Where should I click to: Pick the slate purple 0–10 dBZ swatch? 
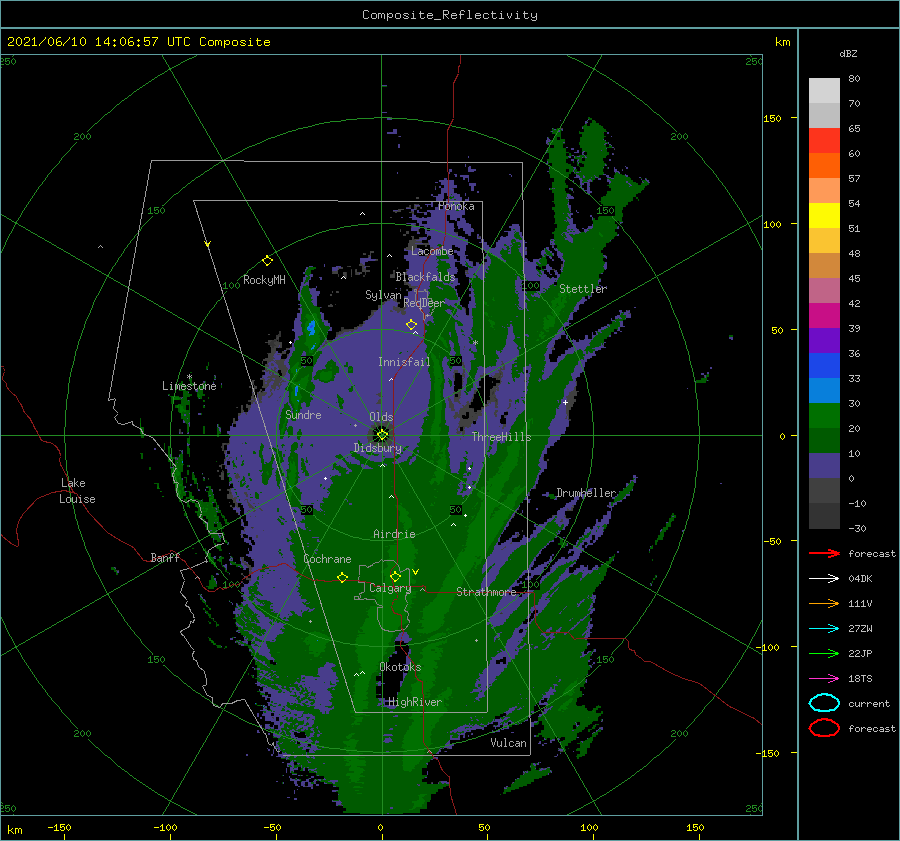coord(824,466)
